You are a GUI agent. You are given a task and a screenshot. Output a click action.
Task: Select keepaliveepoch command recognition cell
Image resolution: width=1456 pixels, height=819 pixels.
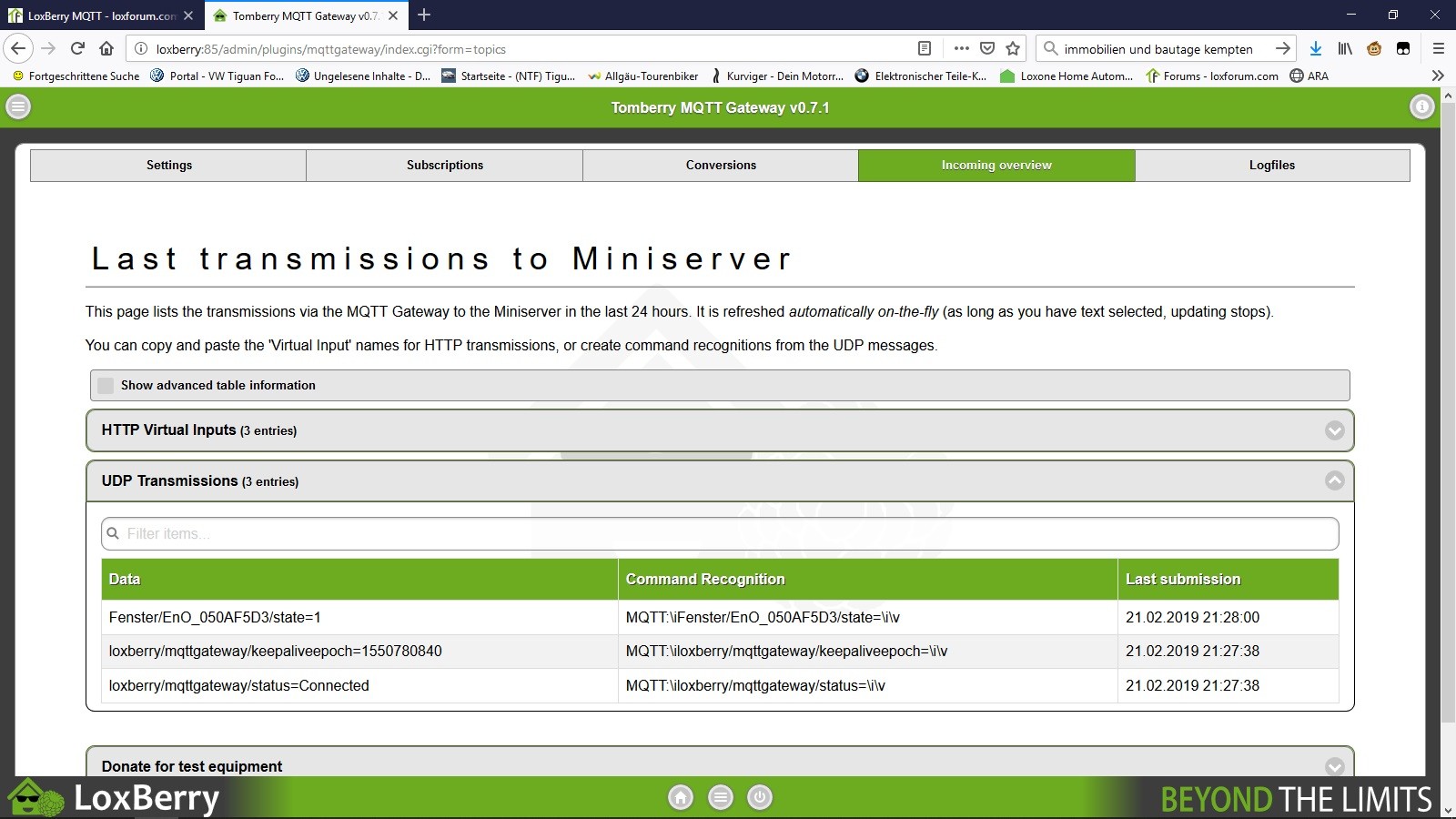(868, 652)
